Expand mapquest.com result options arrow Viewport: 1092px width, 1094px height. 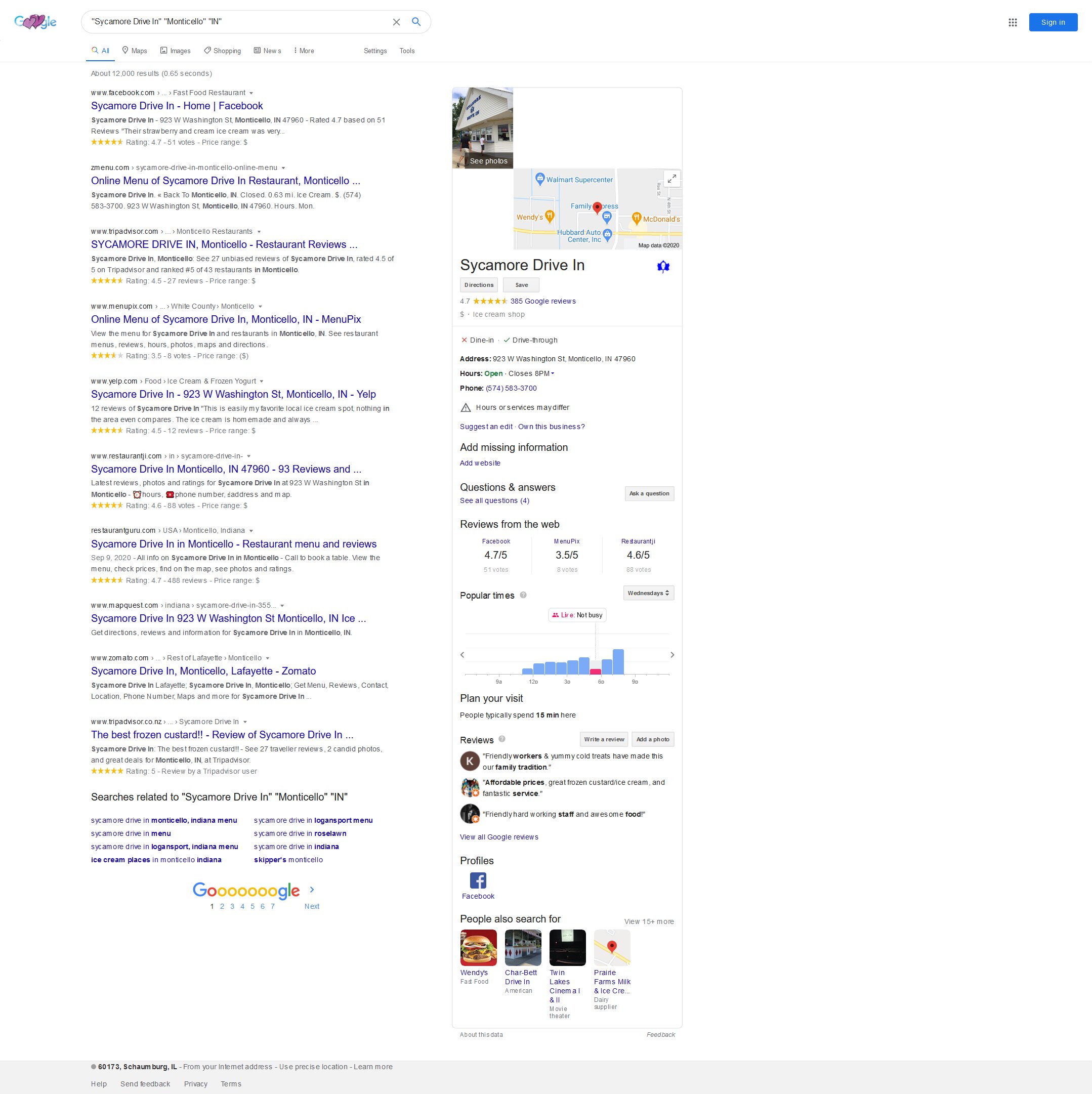pyautogui.click(x=282, y=605)
